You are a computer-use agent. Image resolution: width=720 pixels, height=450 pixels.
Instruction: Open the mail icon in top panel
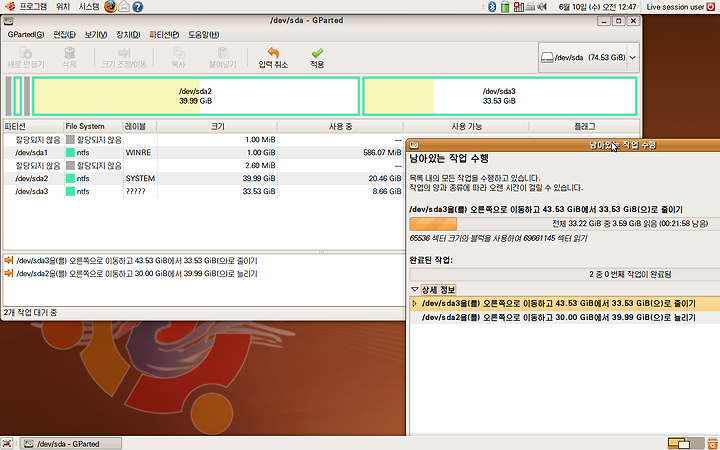tap(124, 6)
